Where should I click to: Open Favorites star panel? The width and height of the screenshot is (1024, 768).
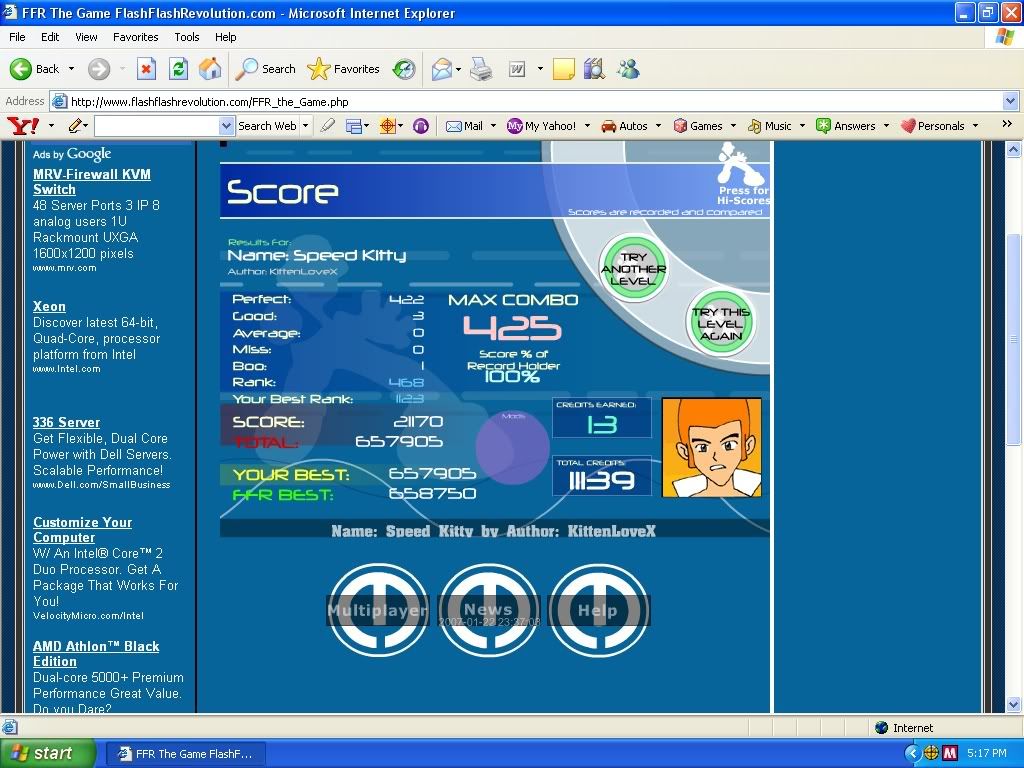344,69
